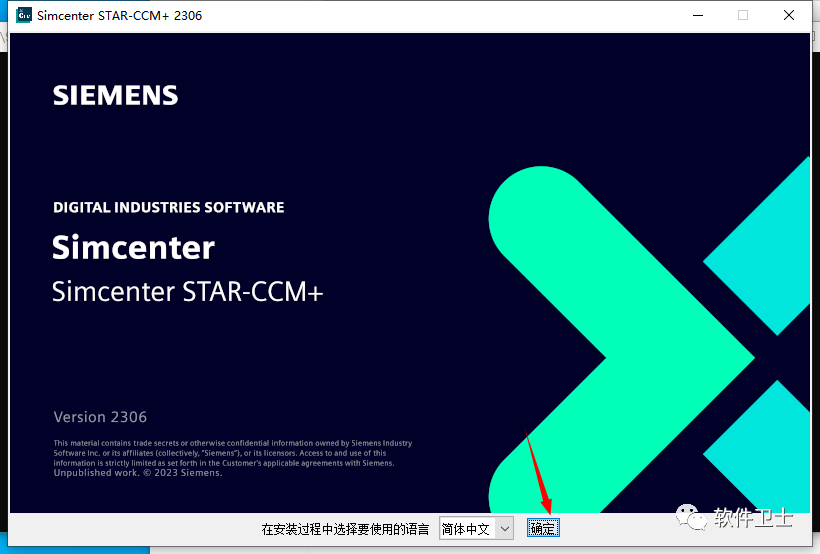820x554 pixels.
Task: Click the 确定 confirm button
Action: (x=543, y=528)
